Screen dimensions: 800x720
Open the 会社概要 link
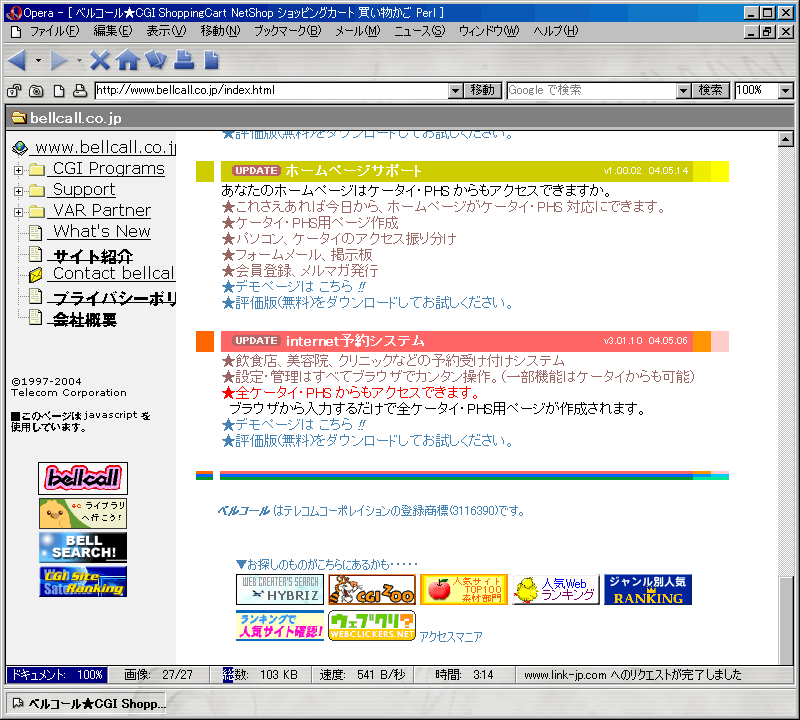click(x=85, y=319)
